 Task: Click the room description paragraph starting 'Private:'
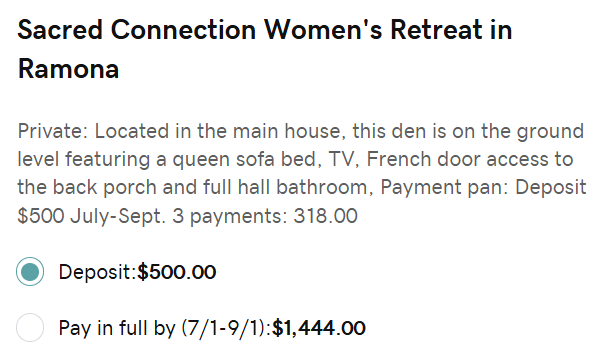click(x=302, y=173)
